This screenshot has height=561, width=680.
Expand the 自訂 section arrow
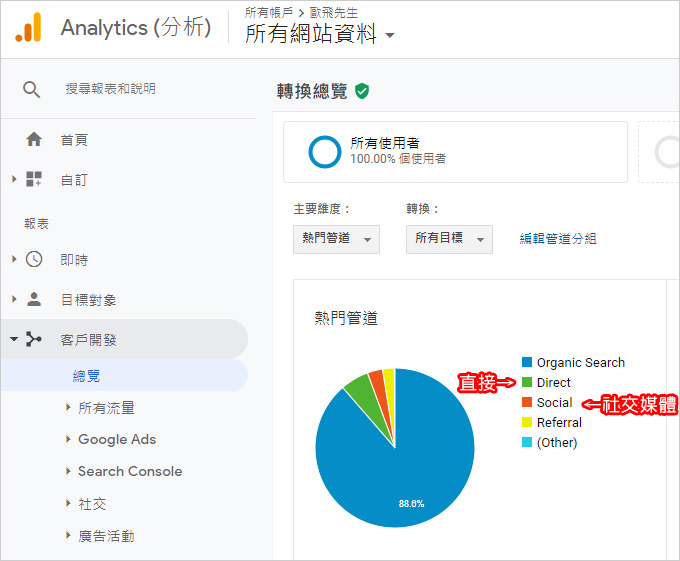(14, 179)
